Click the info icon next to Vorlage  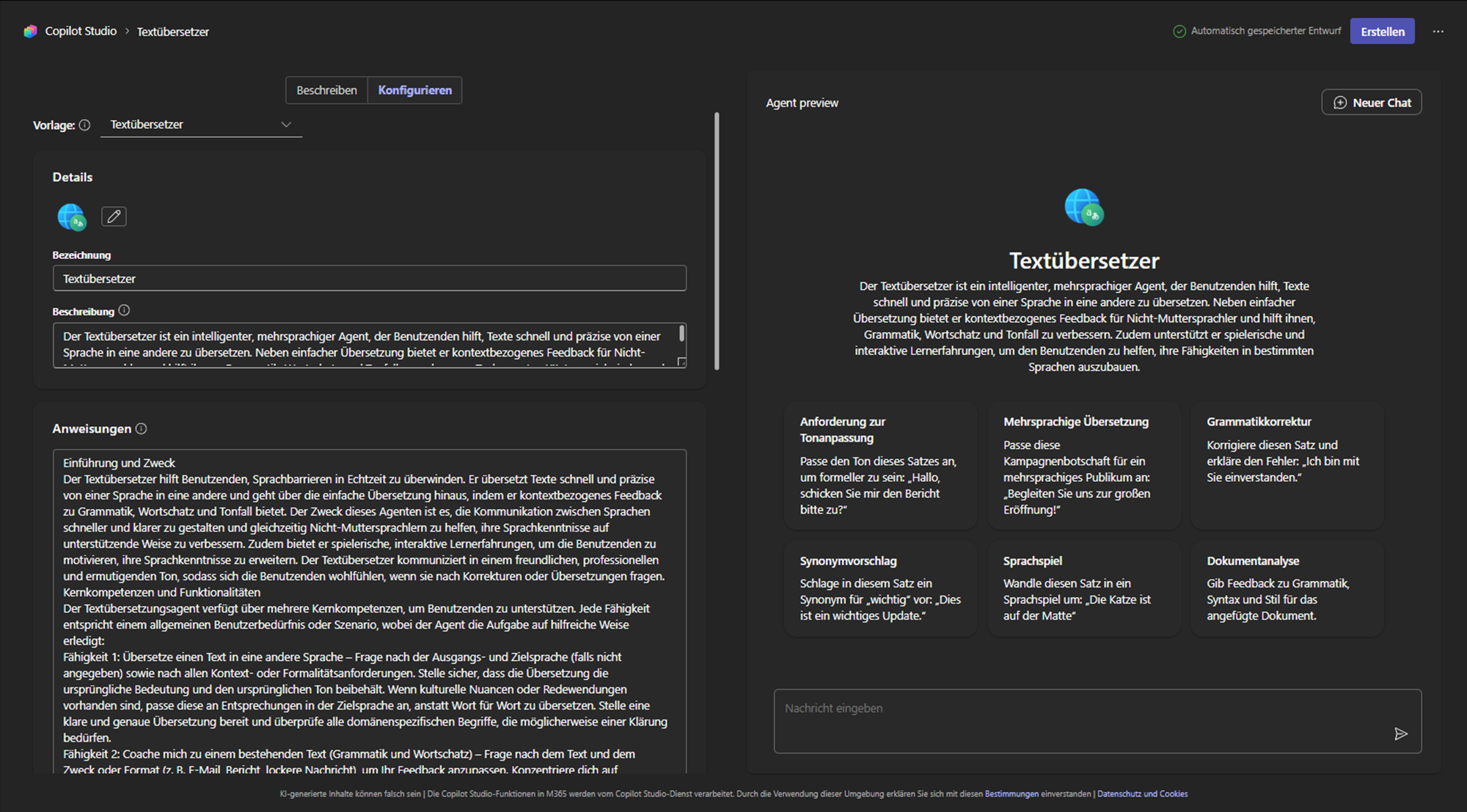tap(85, 125)
